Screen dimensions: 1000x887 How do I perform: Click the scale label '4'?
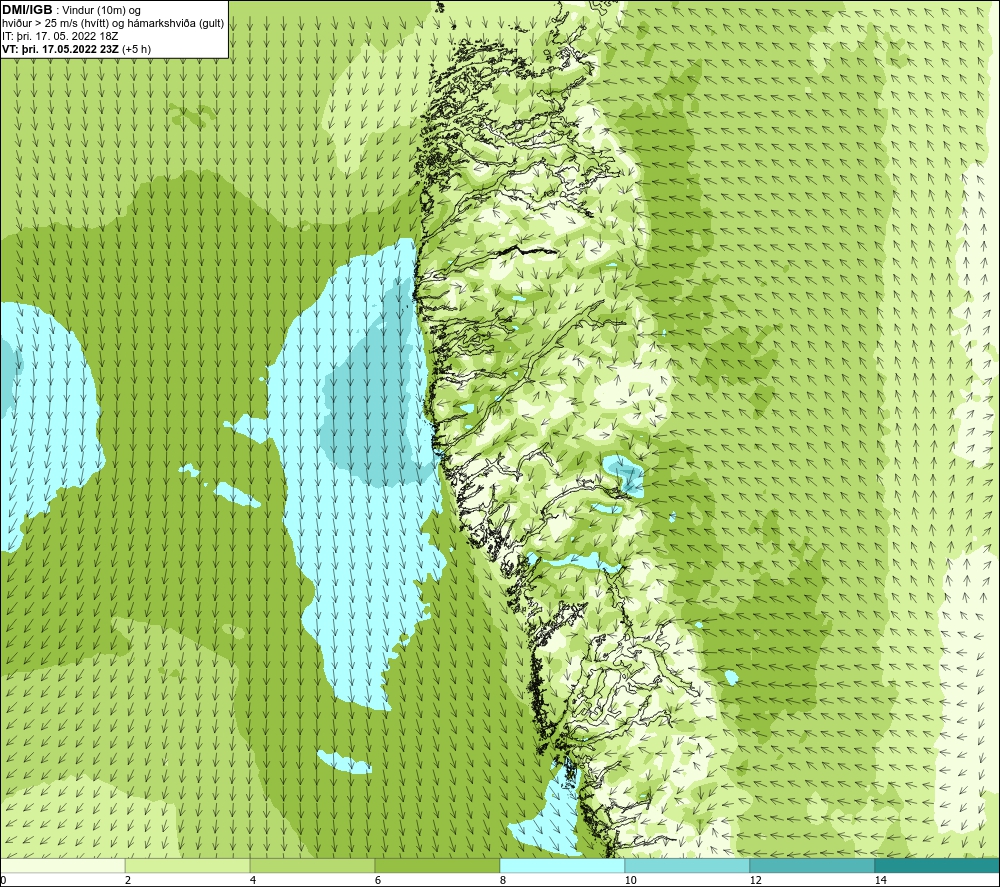coord(253,880)
